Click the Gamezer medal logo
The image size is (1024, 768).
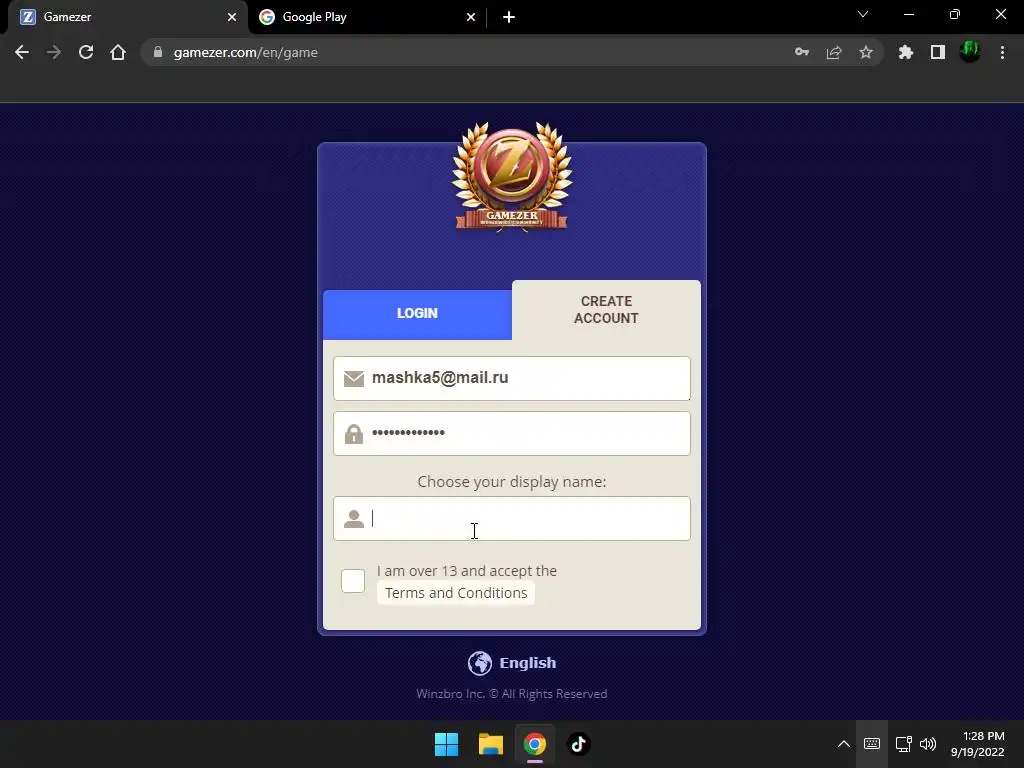coord(512,176)
